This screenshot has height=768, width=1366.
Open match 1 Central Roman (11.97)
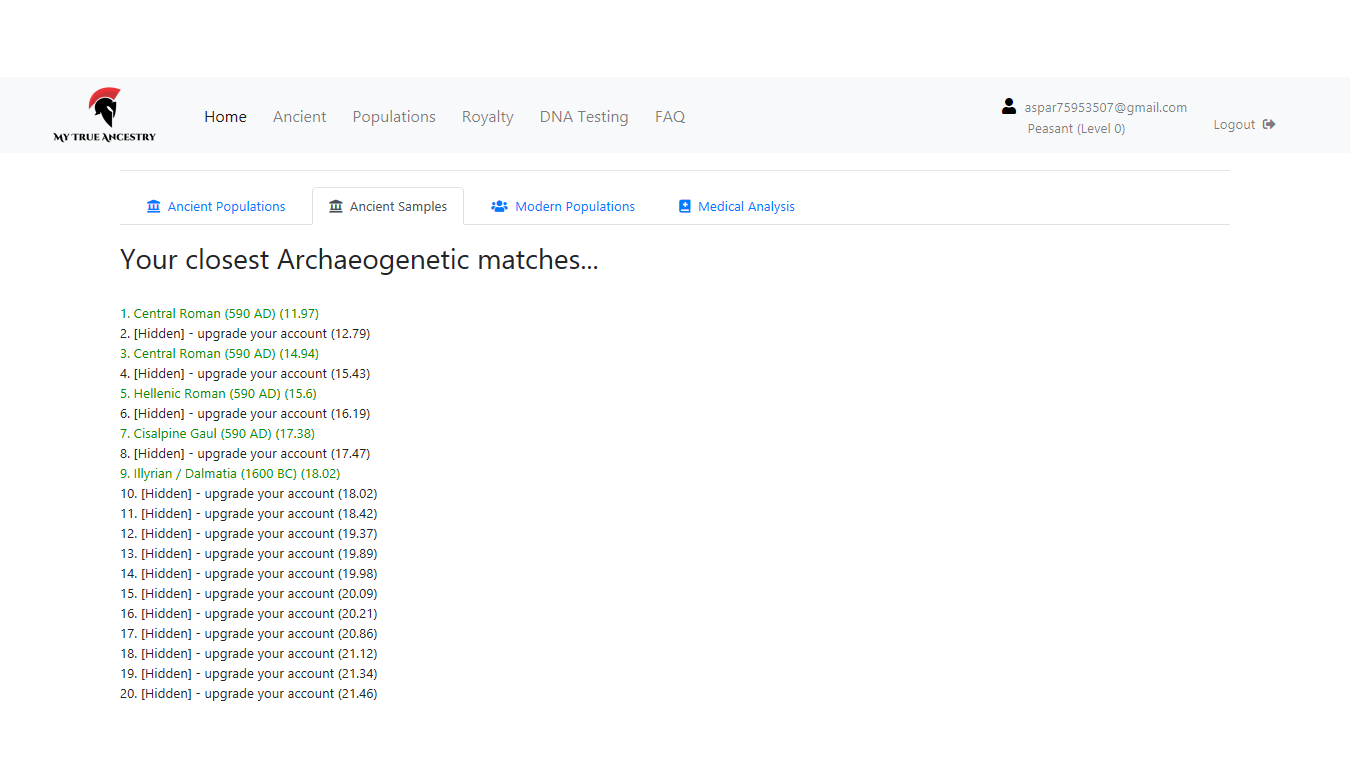pyautogui.click(x=220, y=313)
